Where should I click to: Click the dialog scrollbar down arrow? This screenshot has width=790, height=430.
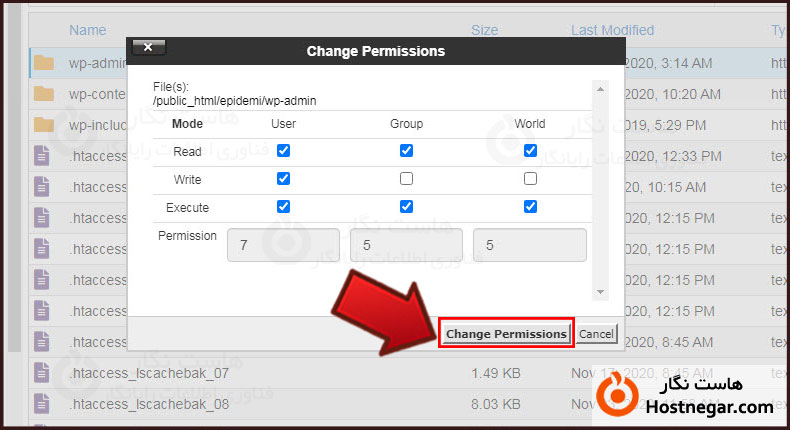[x=602, y=293]
